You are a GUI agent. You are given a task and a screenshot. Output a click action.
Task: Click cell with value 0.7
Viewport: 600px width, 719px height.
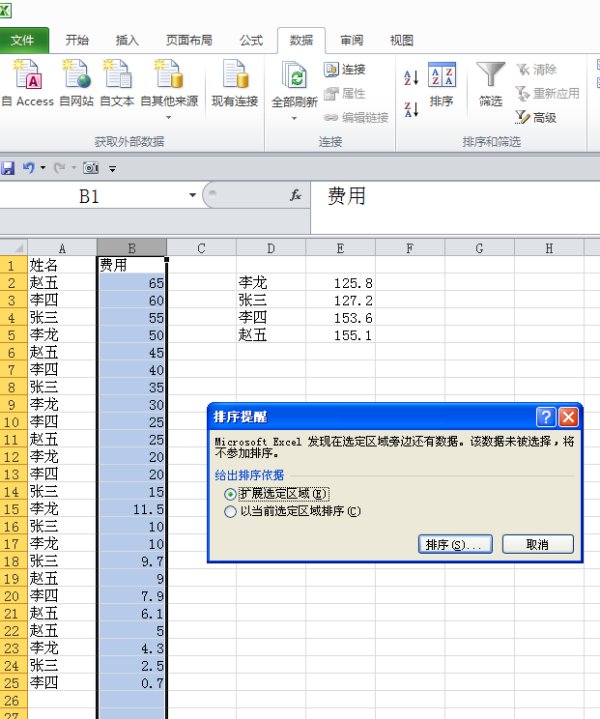[132, 683]
